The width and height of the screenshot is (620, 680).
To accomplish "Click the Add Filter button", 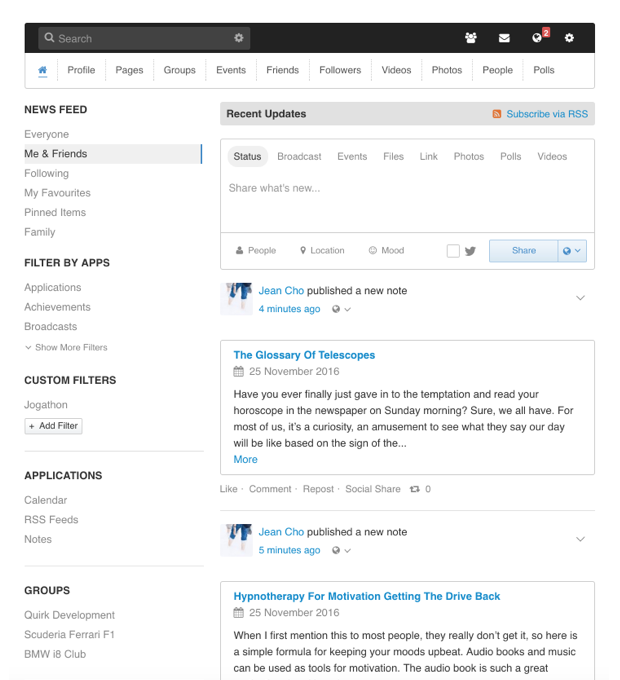I will coord(53,426).
